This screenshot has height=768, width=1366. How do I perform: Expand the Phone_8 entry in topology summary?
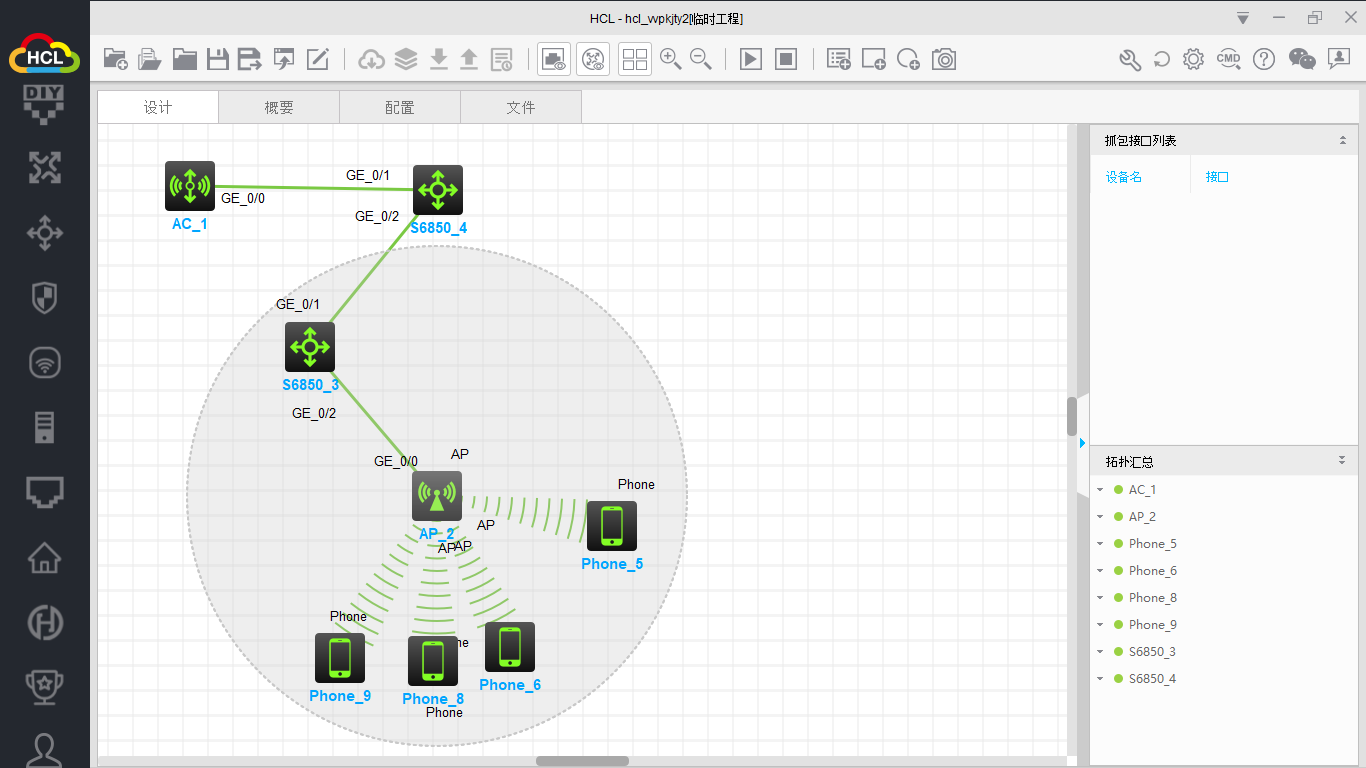pyautogui.click(x=1101, y=598)
